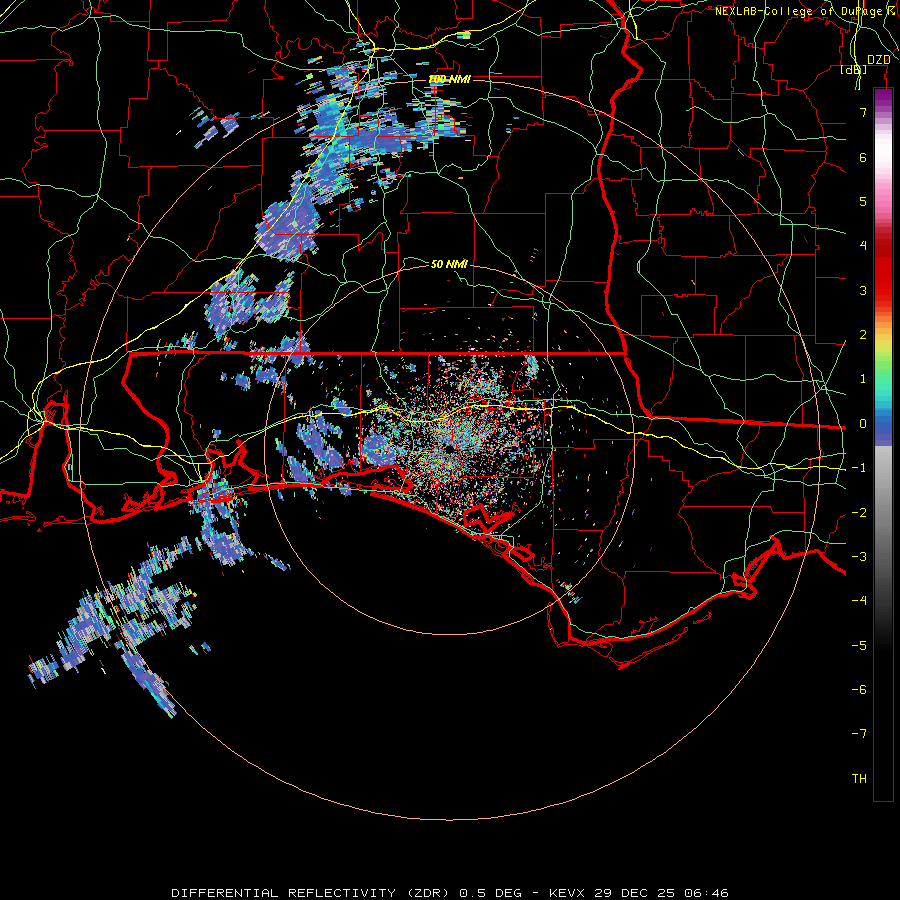Click the 100 NMI range ring label
The width and height of the screenshot is (900, 900).
click(449, 79)
